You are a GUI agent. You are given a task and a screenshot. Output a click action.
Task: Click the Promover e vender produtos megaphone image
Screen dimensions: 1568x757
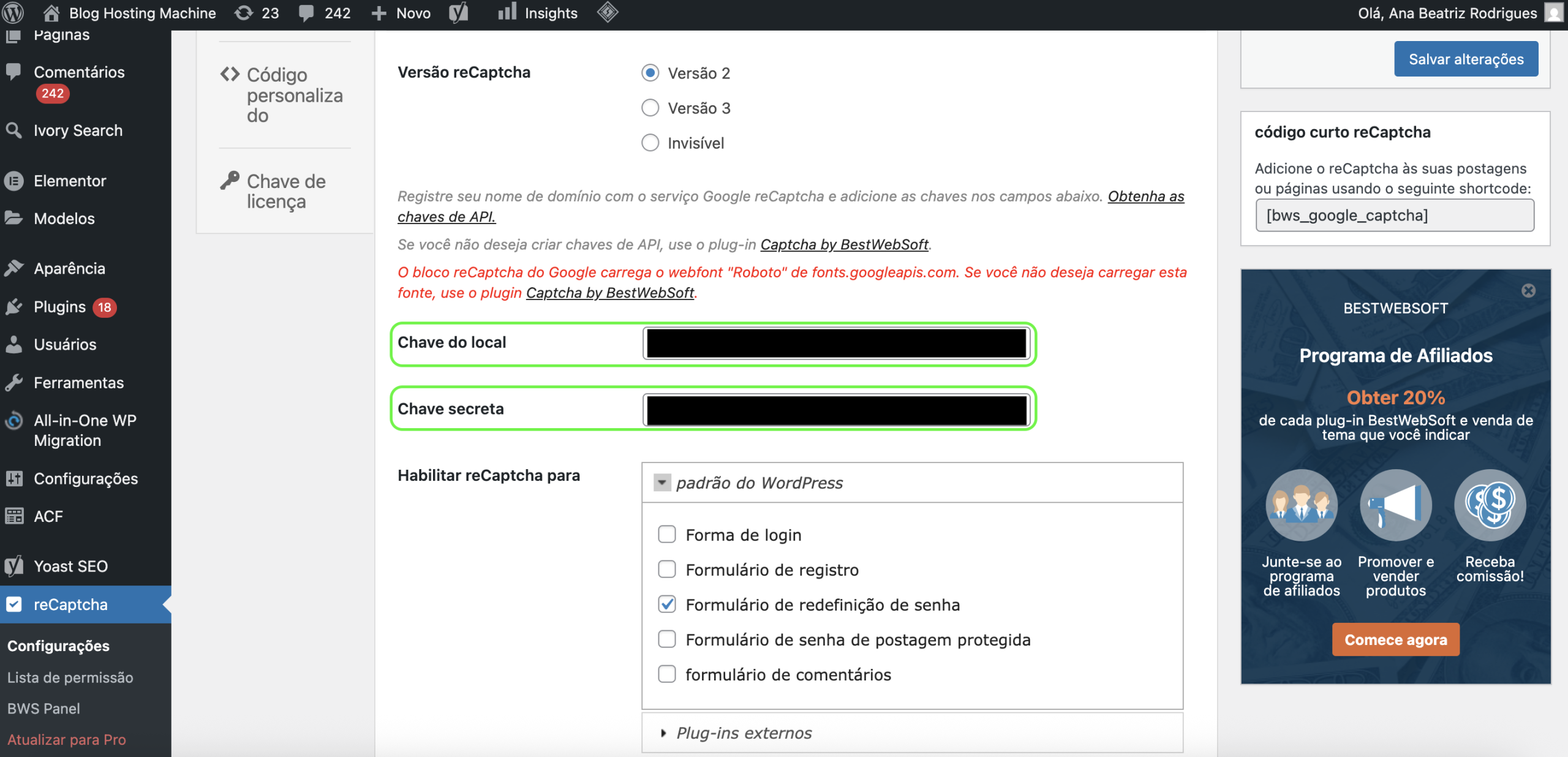(x=1395, y=505)
